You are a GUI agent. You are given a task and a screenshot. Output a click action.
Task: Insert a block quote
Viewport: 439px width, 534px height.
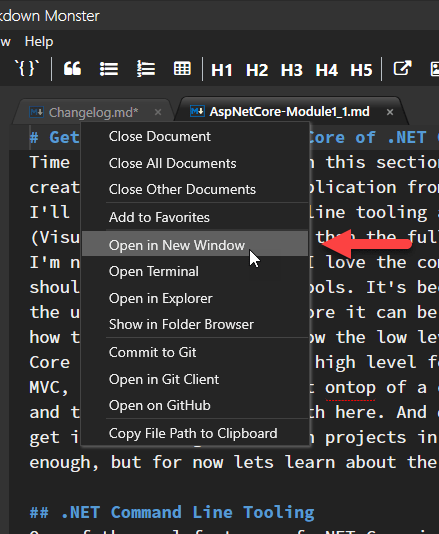[72, 69]
